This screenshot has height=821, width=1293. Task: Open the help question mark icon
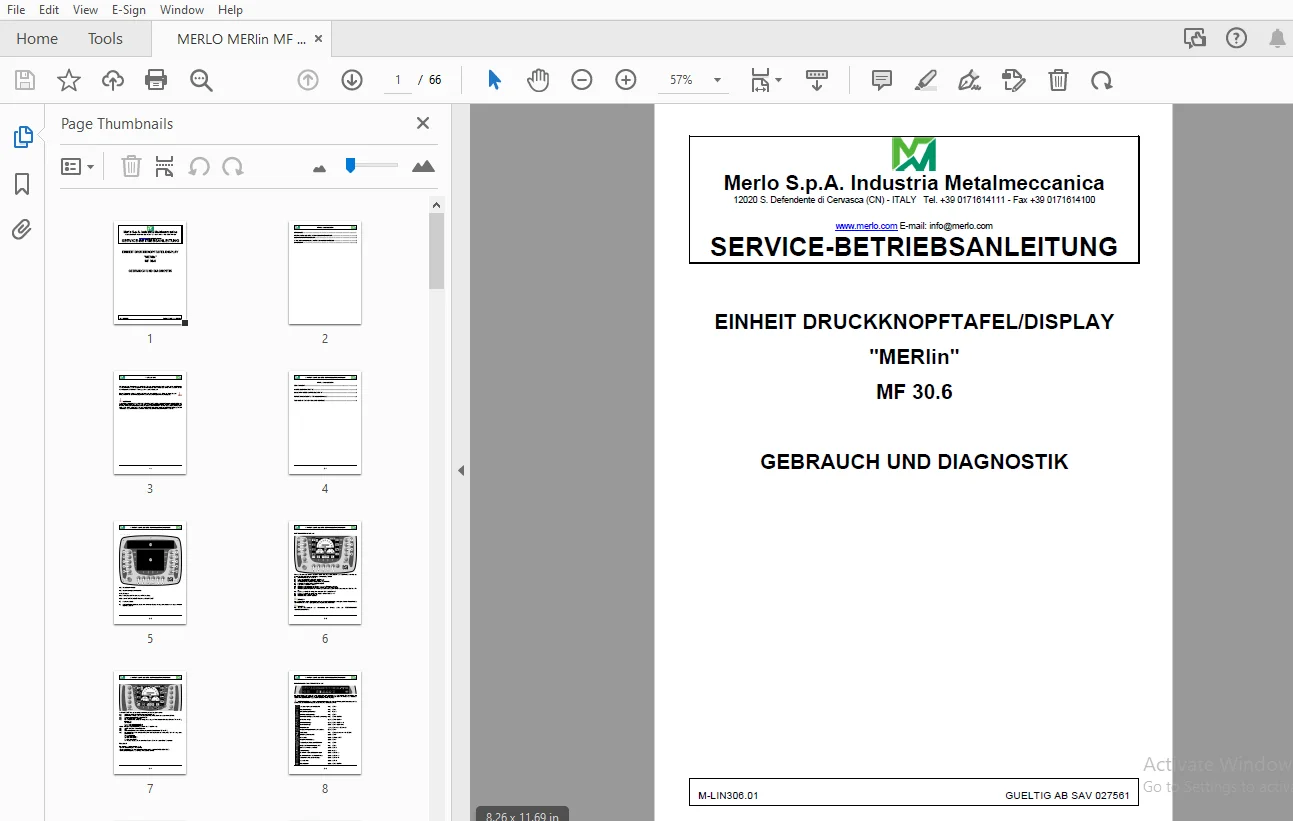point(1236,39)
